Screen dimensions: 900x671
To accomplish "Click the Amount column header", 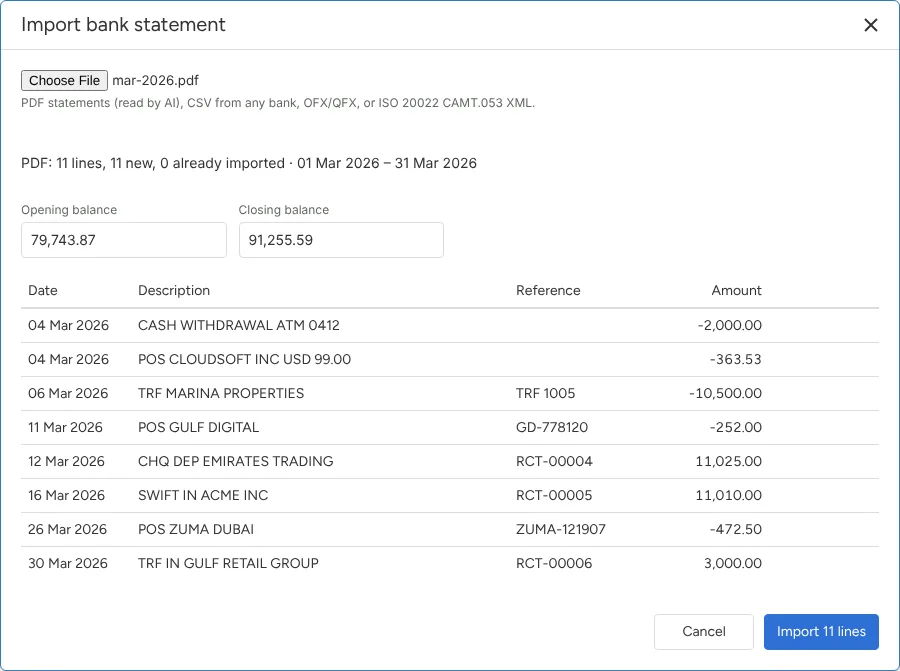I will pos(736,290).
